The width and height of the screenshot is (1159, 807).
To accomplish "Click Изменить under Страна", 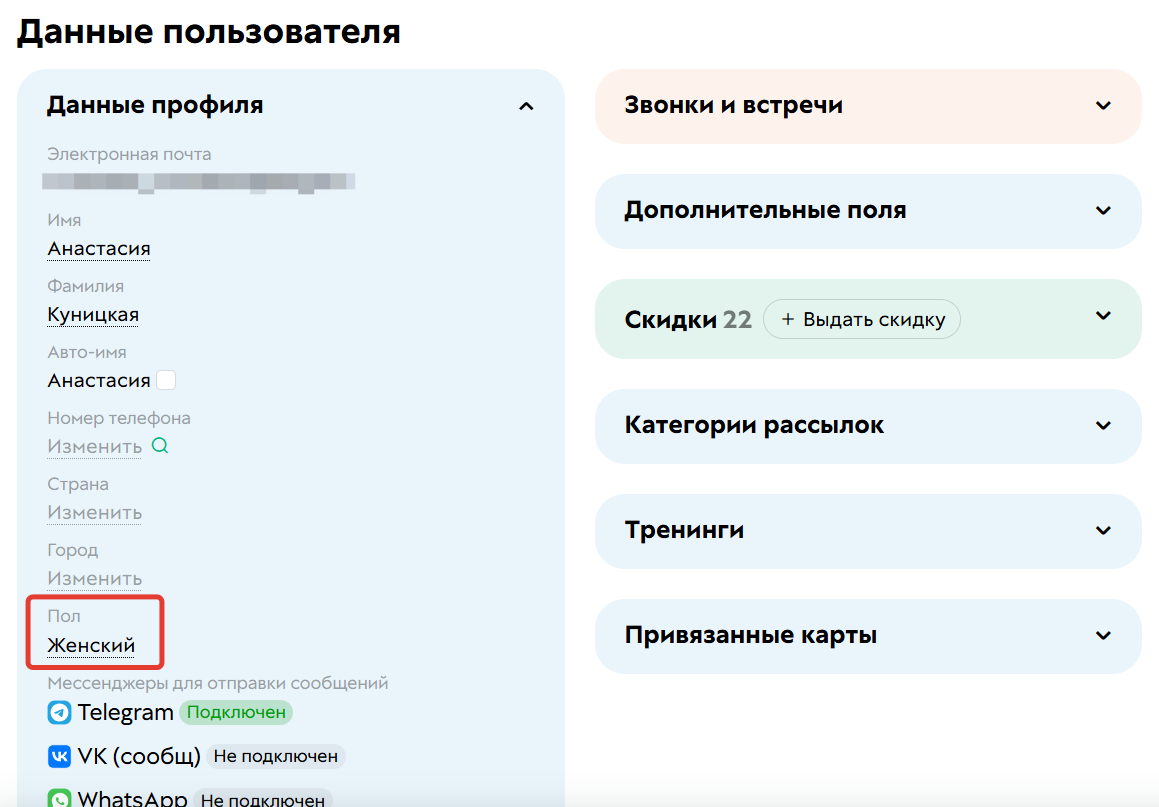I will [94, 512].
